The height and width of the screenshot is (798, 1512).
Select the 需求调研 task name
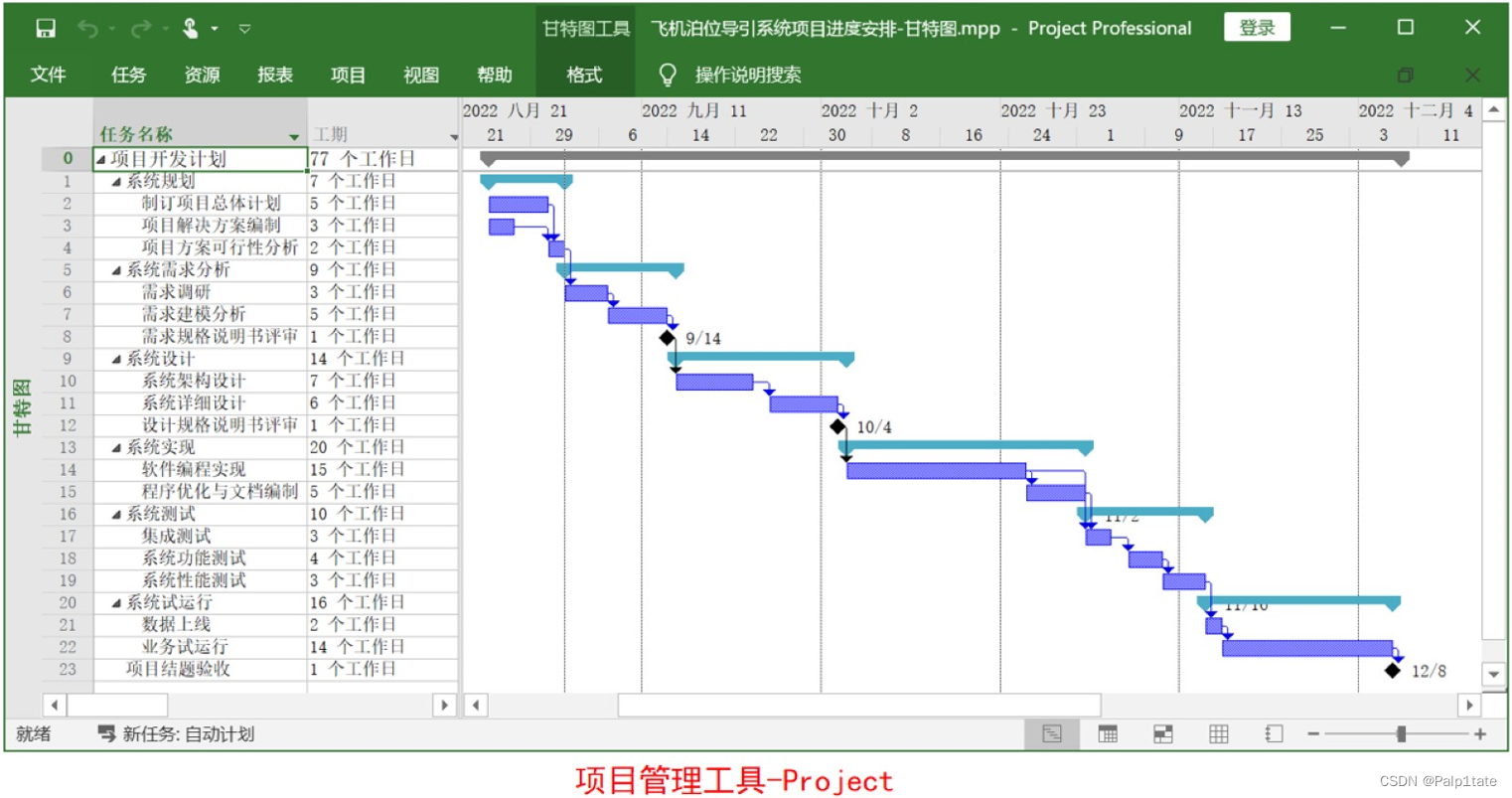176,292
